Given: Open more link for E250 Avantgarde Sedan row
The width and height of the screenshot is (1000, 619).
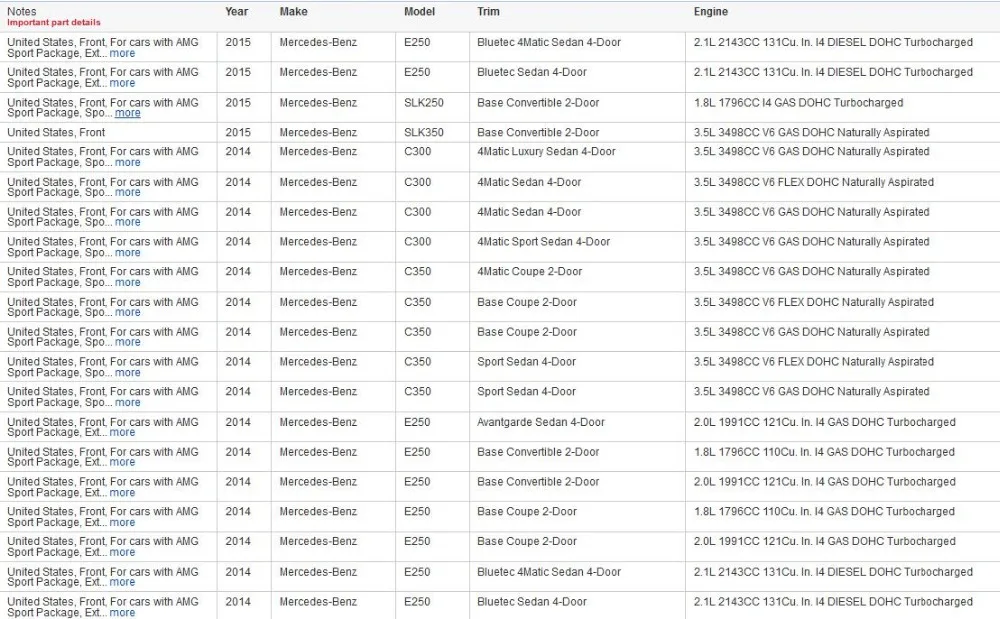Looking at the screenshot, I should click(x=122, y=433).
